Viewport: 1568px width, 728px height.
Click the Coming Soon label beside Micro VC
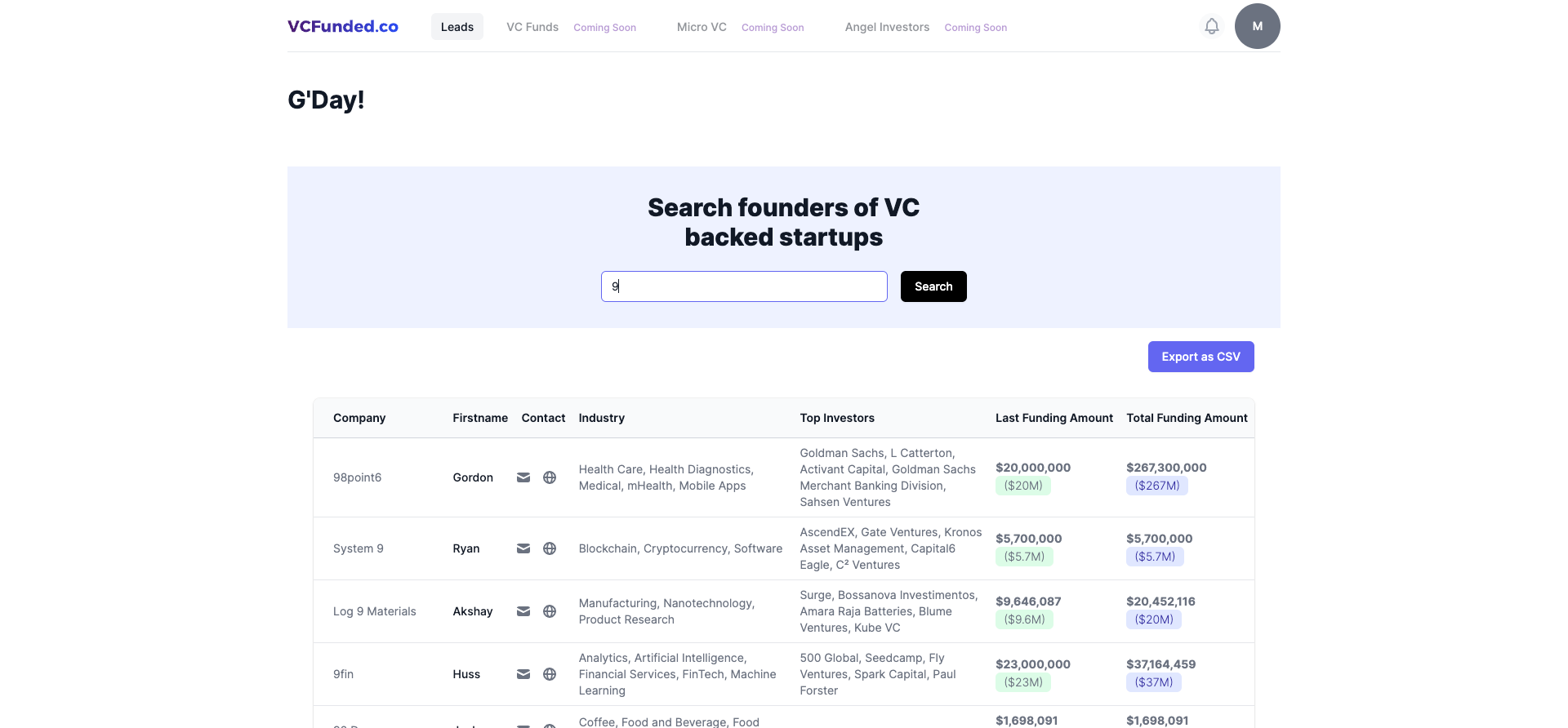[x=773, y=28]
